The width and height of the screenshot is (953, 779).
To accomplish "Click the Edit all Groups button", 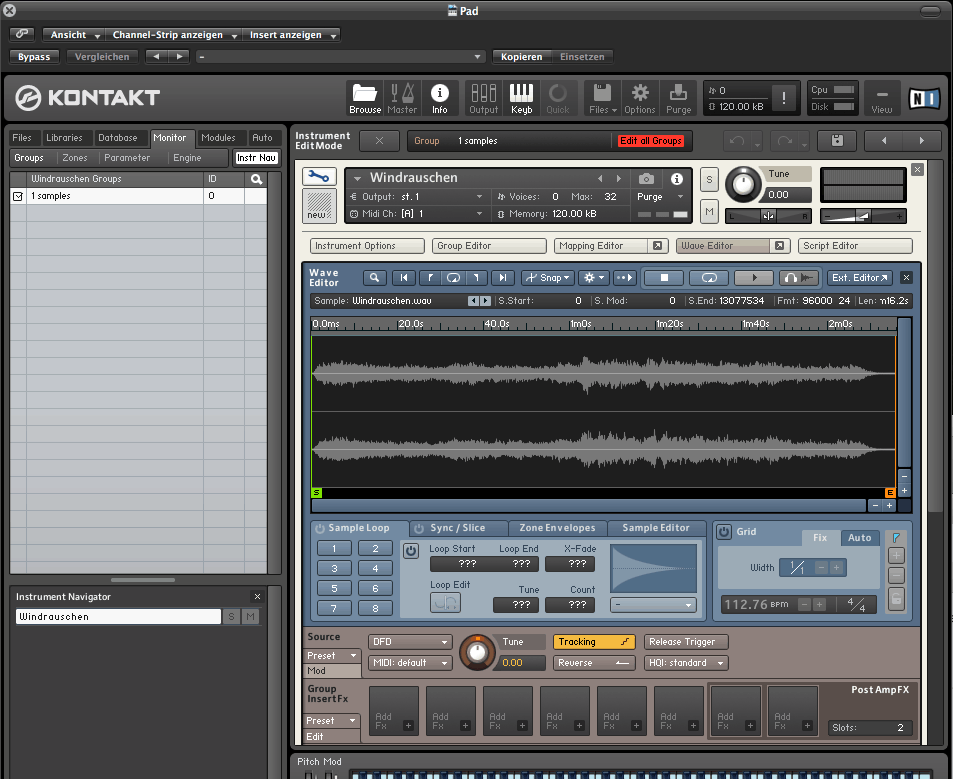I will pyautogui.click(x=651, y=141).
